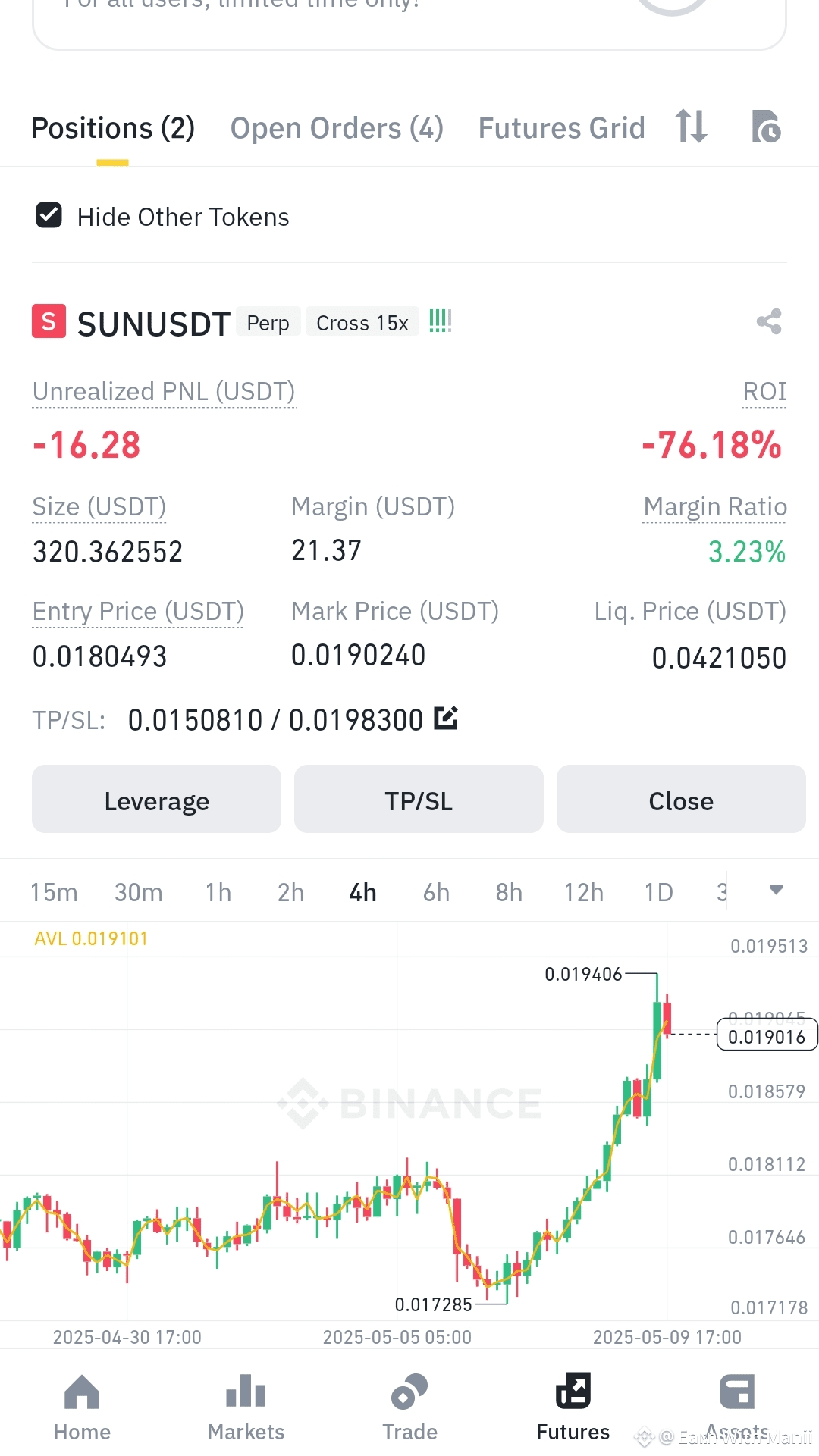This screenshot has height=1456, width=819.
Task: Open Assets in the bottom bar
Action: point(737,1392)
